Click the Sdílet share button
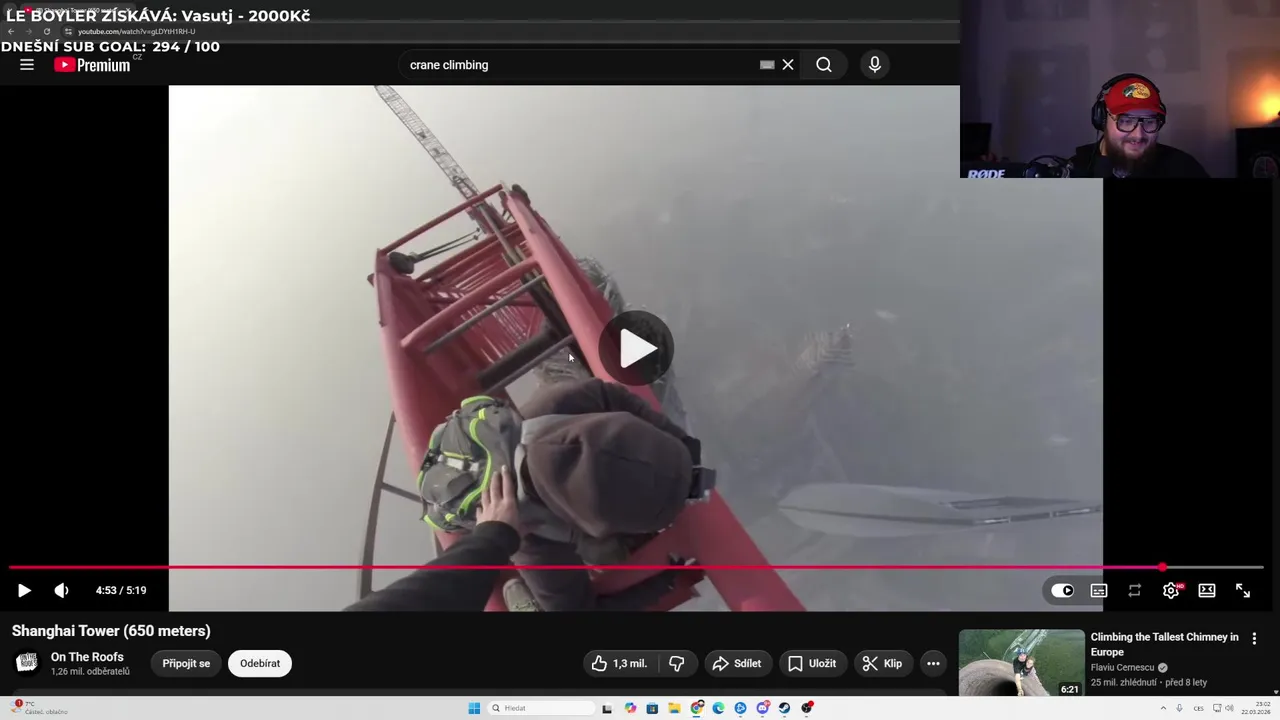1280x720 pixels. (737, 664)
